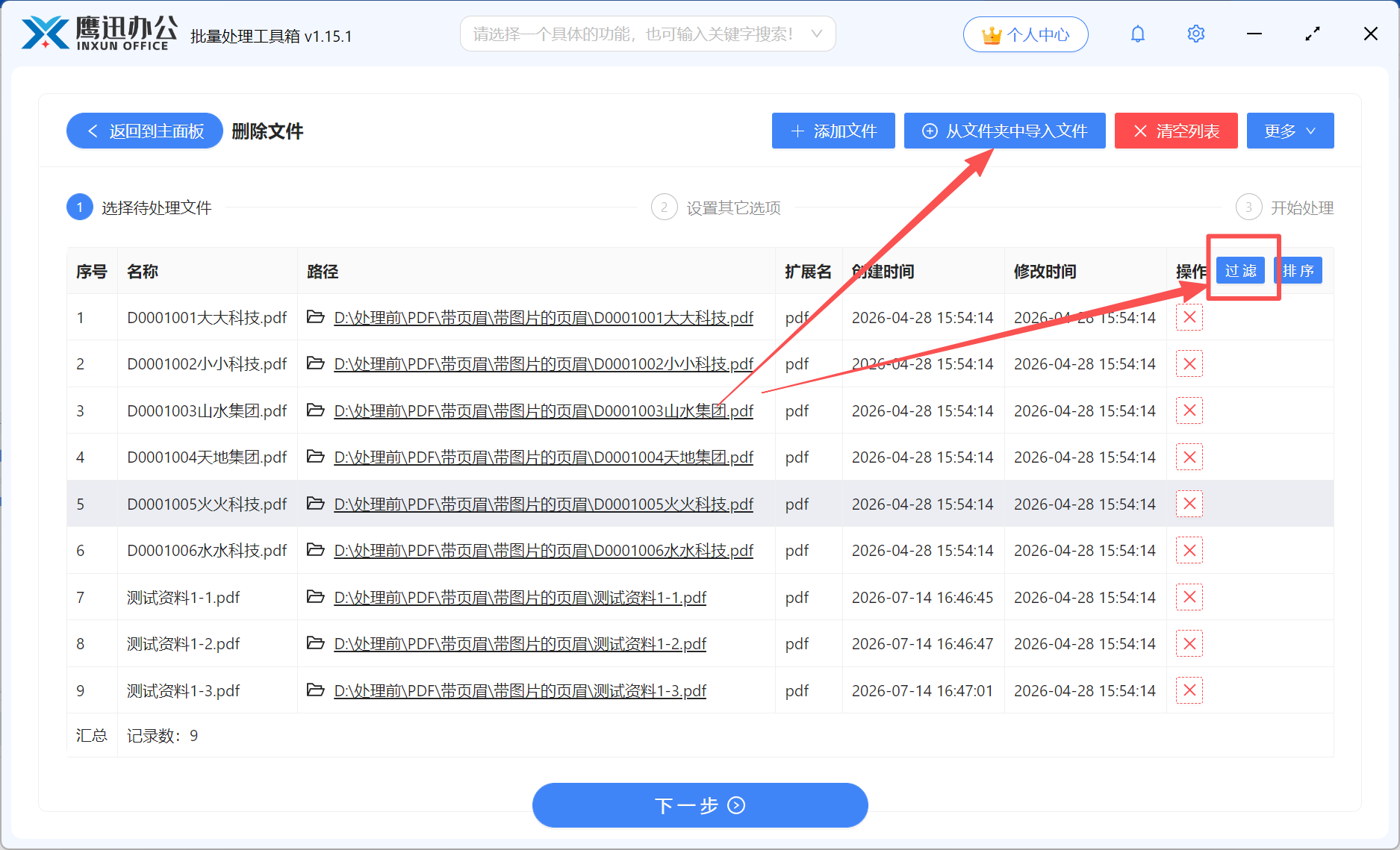
Task: Click the 序号 column header
Action: tap(91, 272)
